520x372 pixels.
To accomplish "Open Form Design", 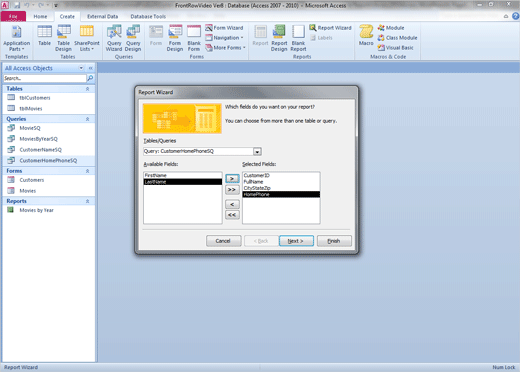I will point(175,38).
